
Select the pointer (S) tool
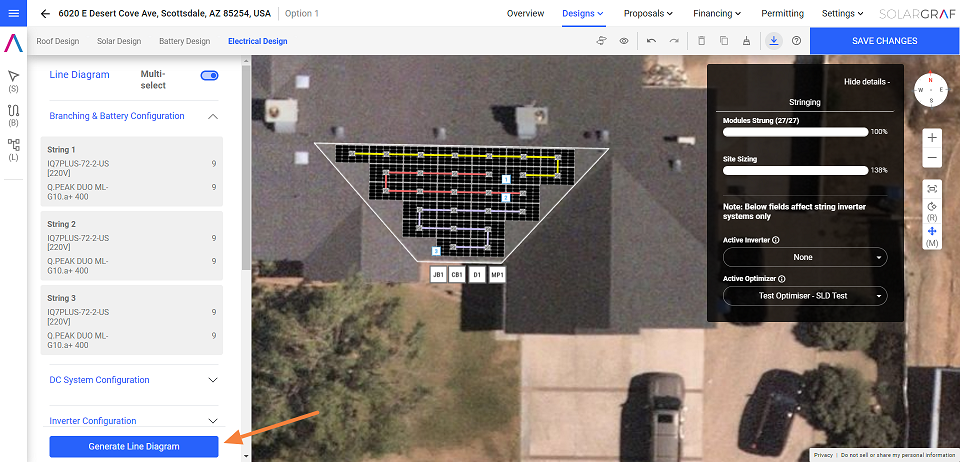coord(13,76)
